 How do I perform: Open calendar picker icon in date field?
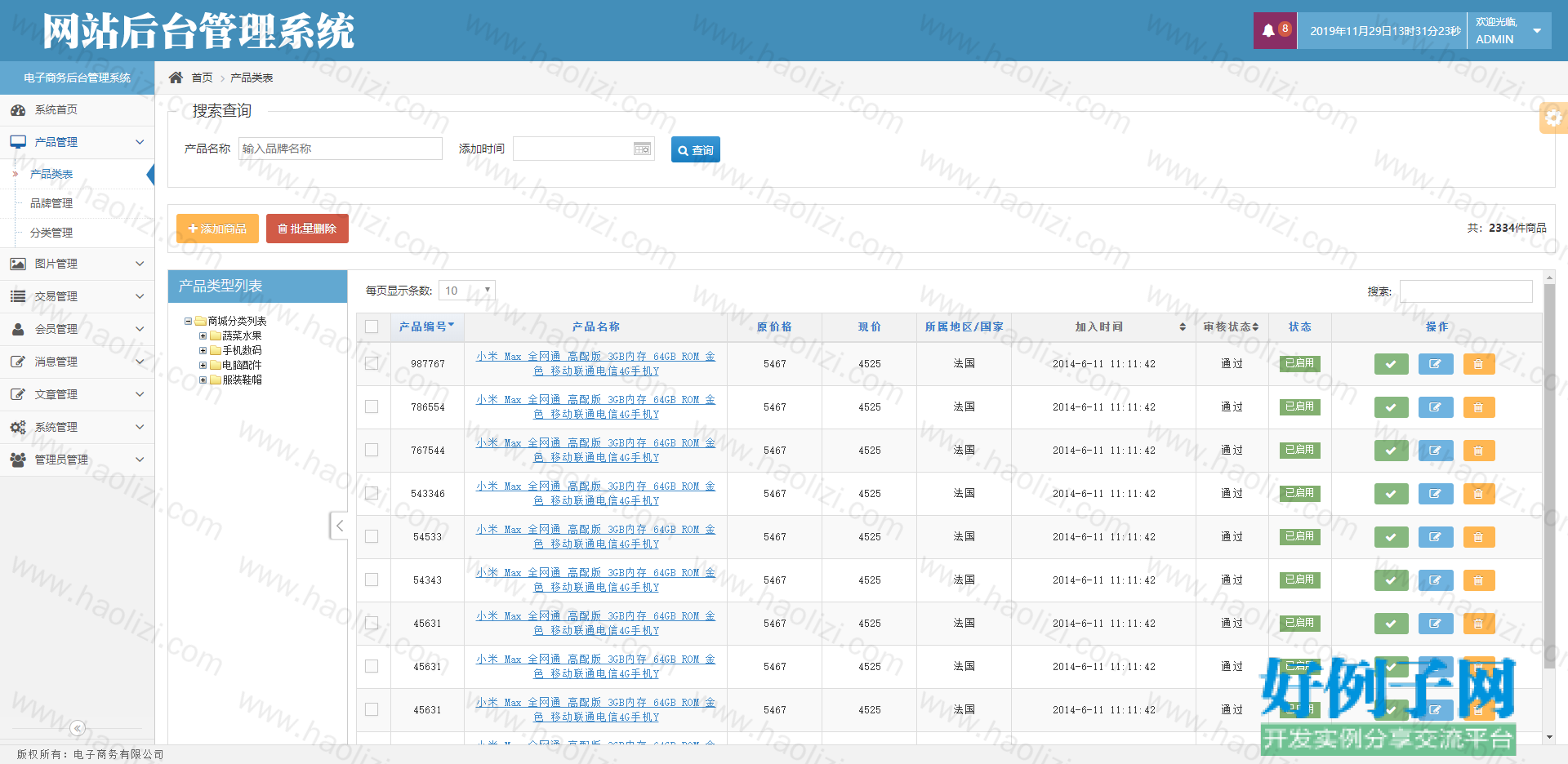click(x=643, y=149)
